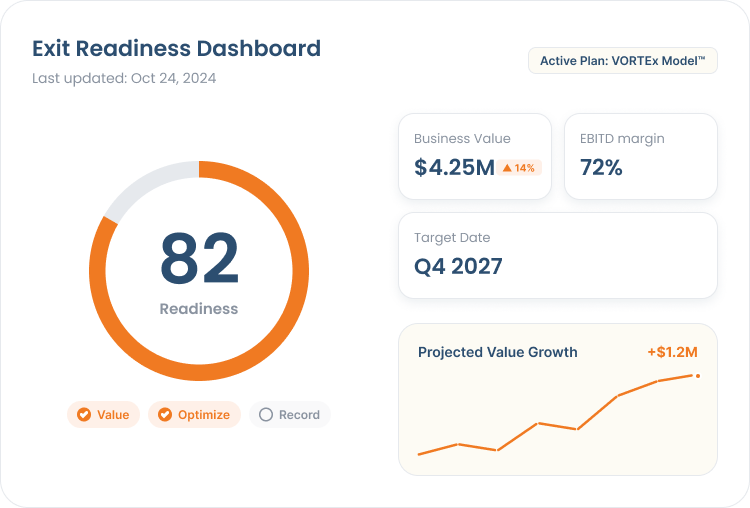750x508 pixels.
Task: Click the endpoint dot on growth line
Action: [698, 376]
